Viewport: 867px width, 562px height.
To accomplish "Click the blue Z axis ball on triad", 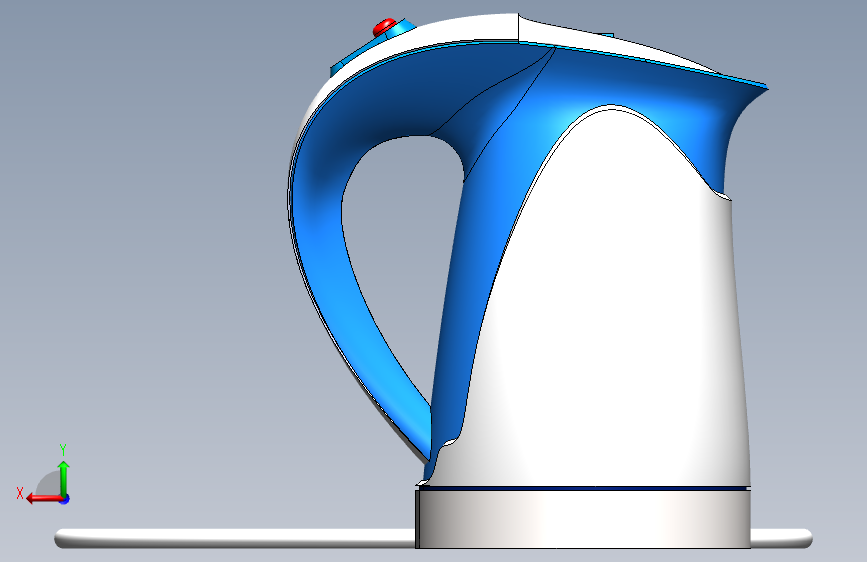I will coord(65,499).
